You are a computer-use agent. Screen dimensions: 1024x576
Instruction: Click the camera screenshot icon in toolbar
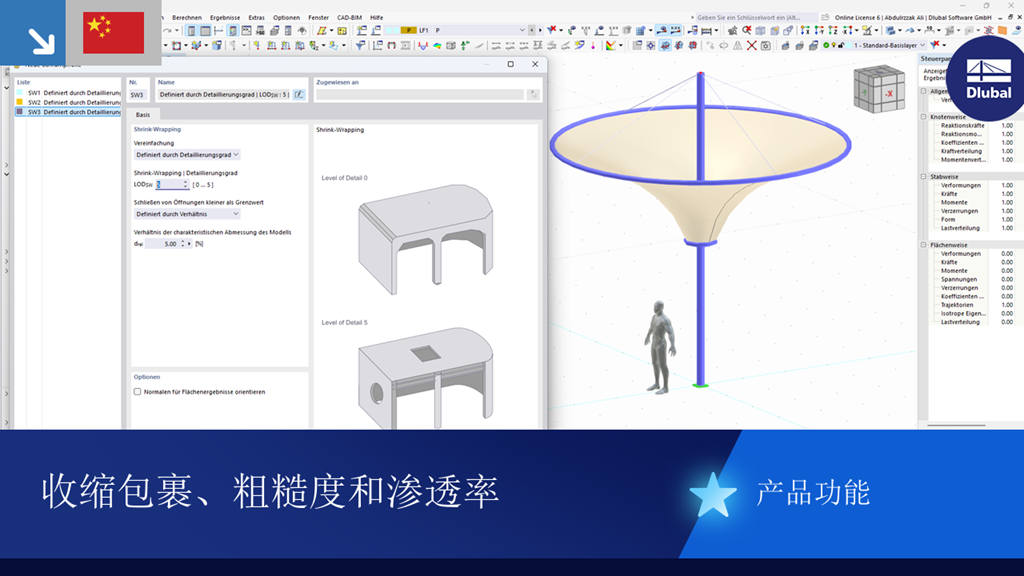point(766,46)
